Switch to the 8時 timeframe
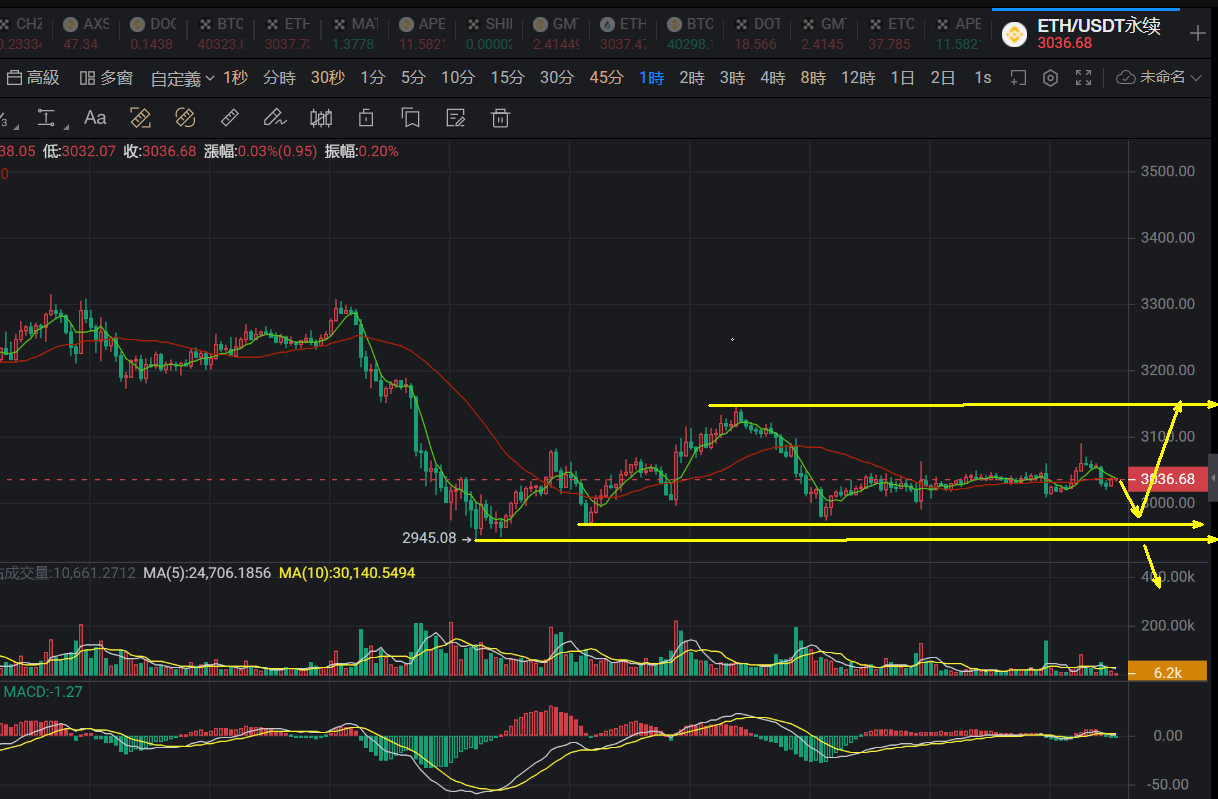The width and height of the screenshot is (1218, 799). pyautogui.click(x=813, y=77)
